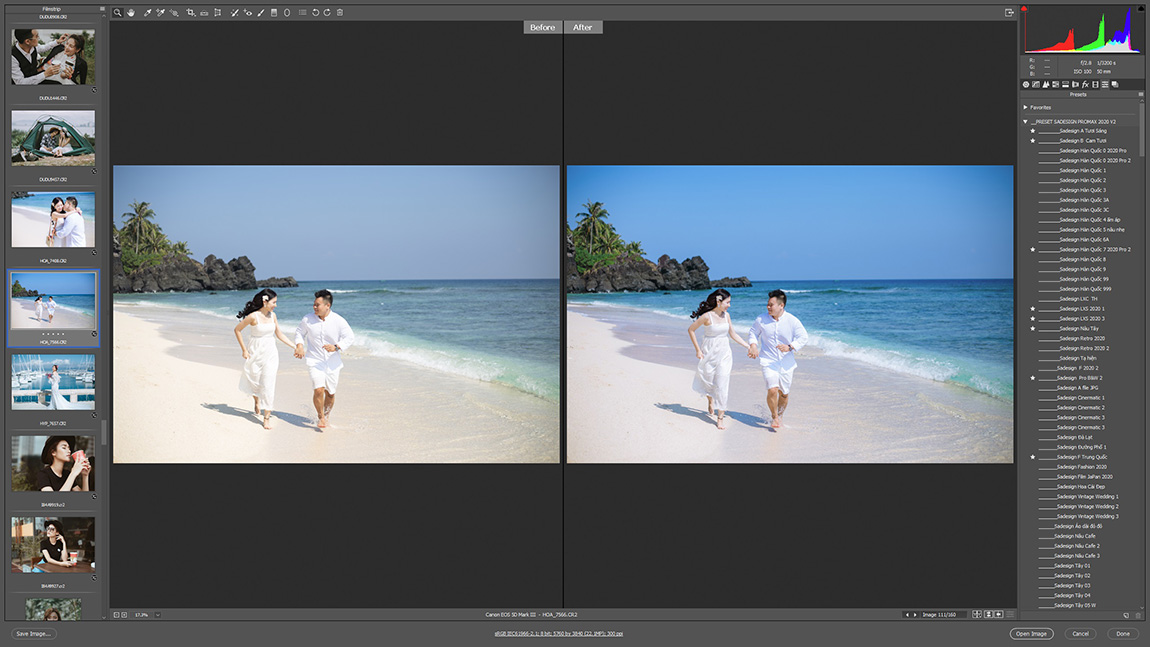Pick the White Balance eyedropper tool
This screenshot has height=647, width=1150.
(x=147, y=13)
